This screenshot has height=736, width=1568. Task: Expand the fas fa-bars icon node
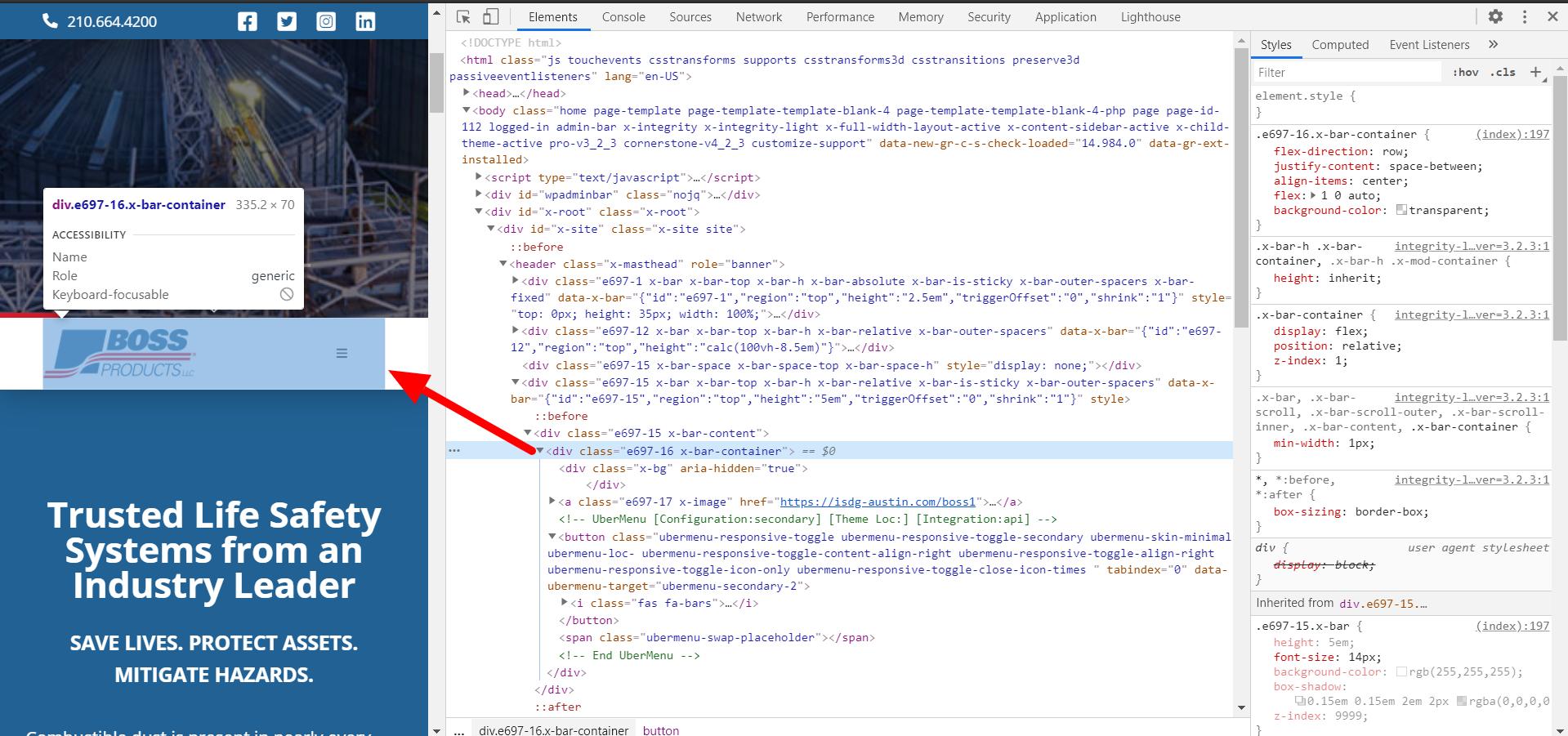[565, 603]
